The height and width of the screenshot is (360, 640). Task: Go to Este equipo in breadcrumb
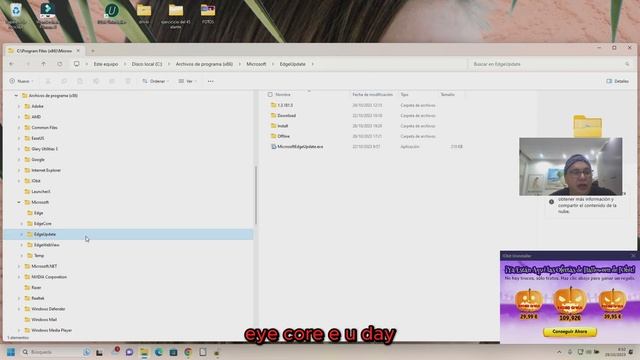click(x=106, y=64)
